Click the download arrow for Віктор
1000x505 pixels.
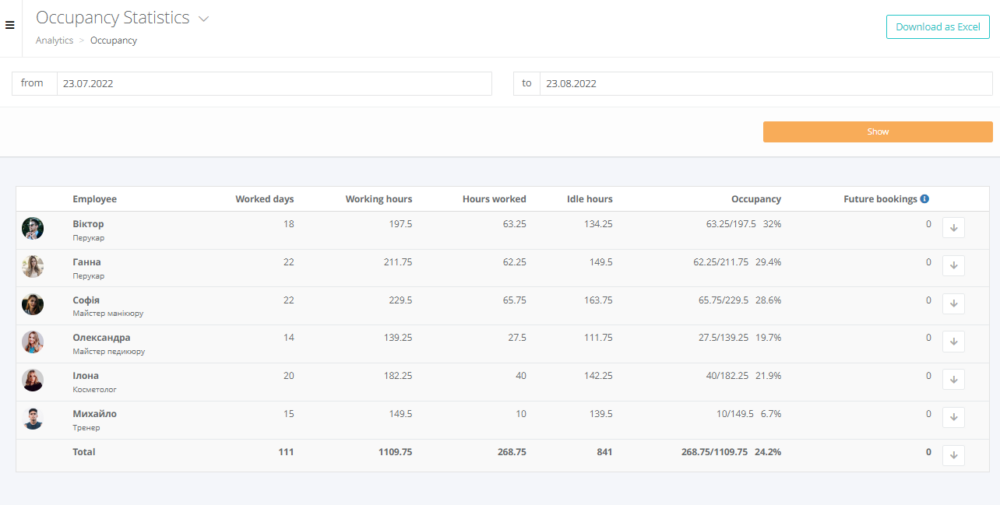coord(953,228)
